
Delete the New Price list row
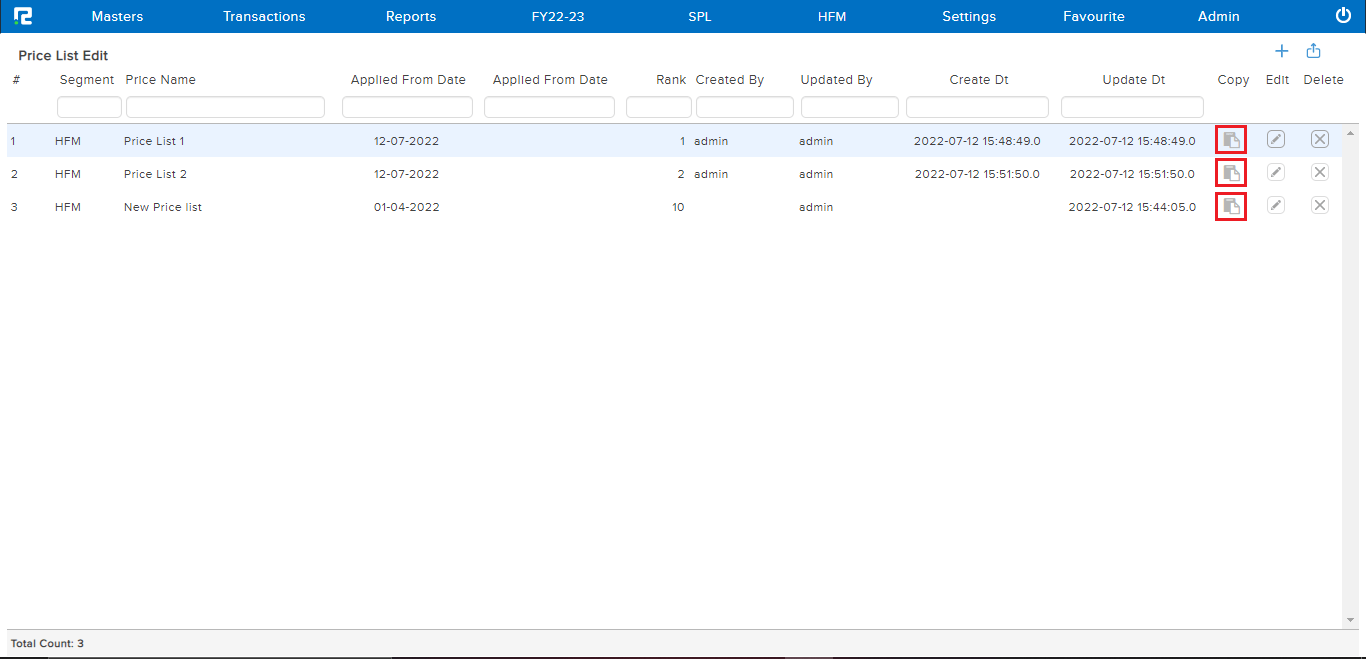(x=1320, y=205)
